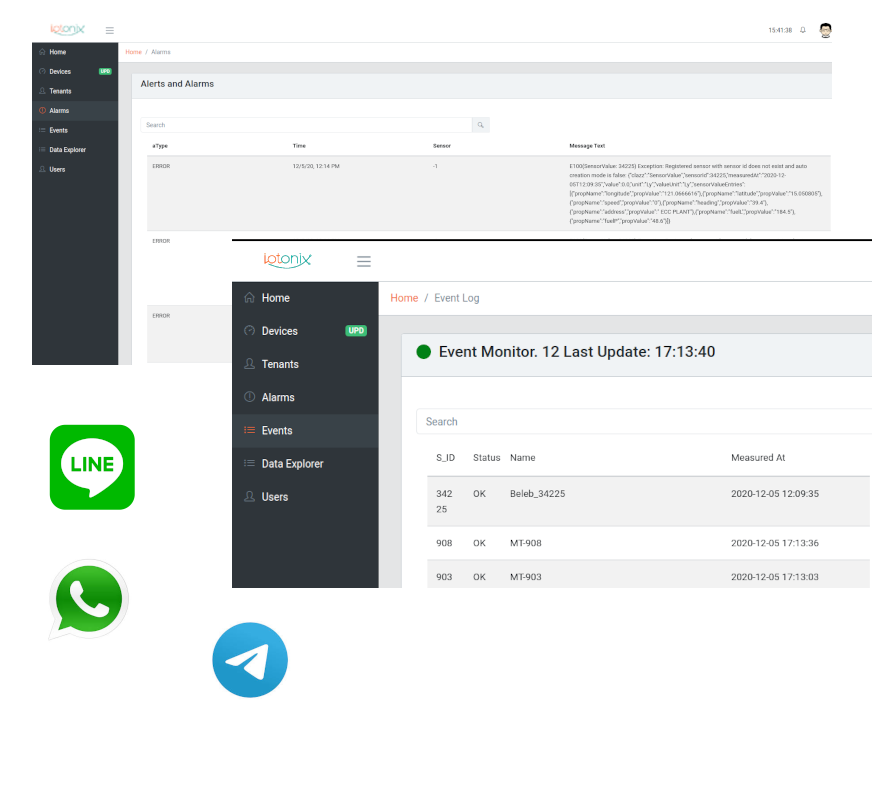Click the search magnifier button on Alerts page
This screenshot has width=878, height=800.
coord(480,125)
